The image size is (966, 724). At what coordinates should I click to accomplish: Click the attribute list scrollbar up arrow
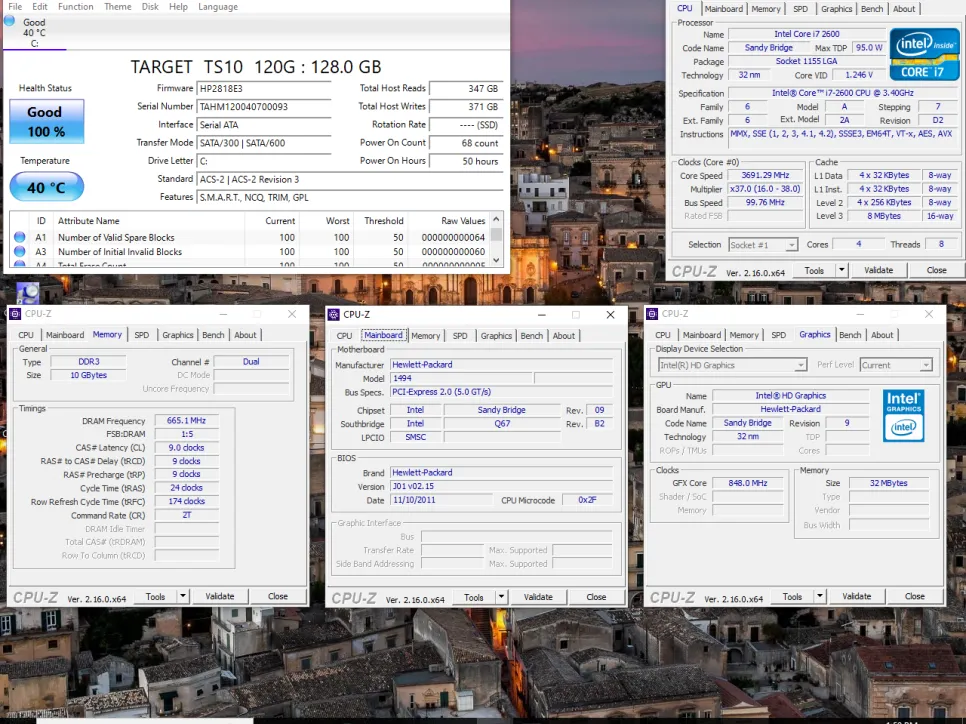point(497,219)
